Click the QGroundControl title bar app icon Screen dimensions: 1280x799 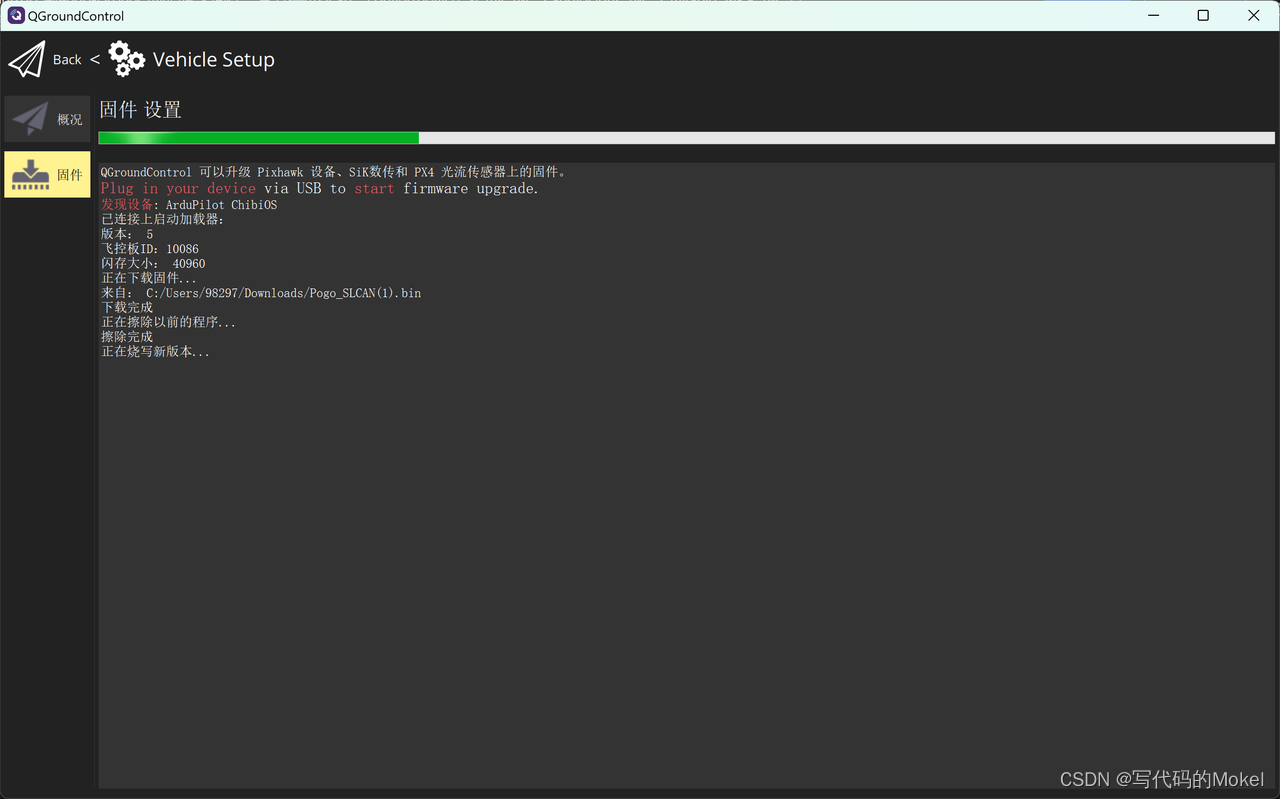click(x=16, y=16)
